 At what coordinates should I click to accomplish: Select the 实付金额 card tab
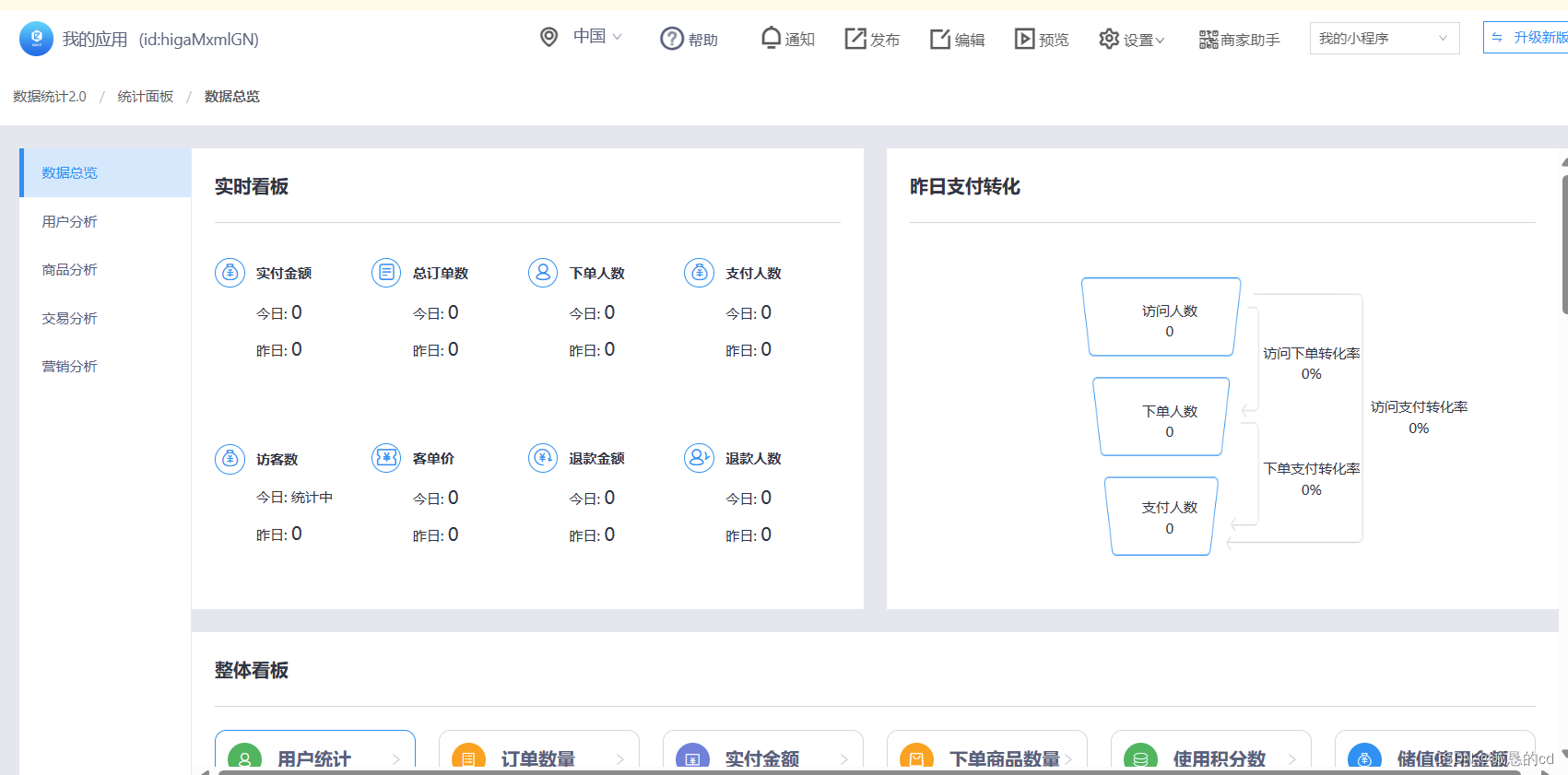(763, 750)
